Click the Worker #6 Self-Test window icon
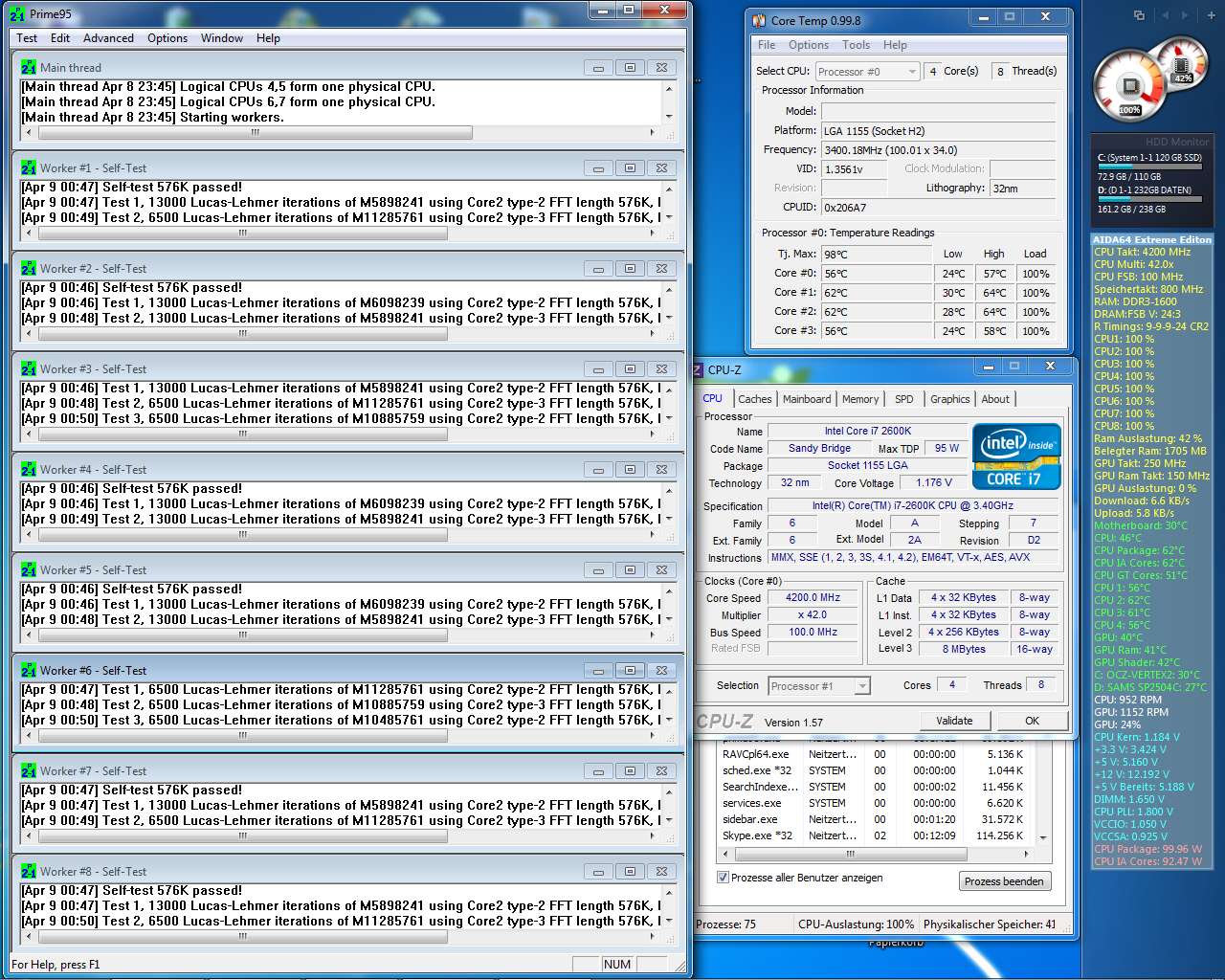1225x980 pixels. coord(29,670)
